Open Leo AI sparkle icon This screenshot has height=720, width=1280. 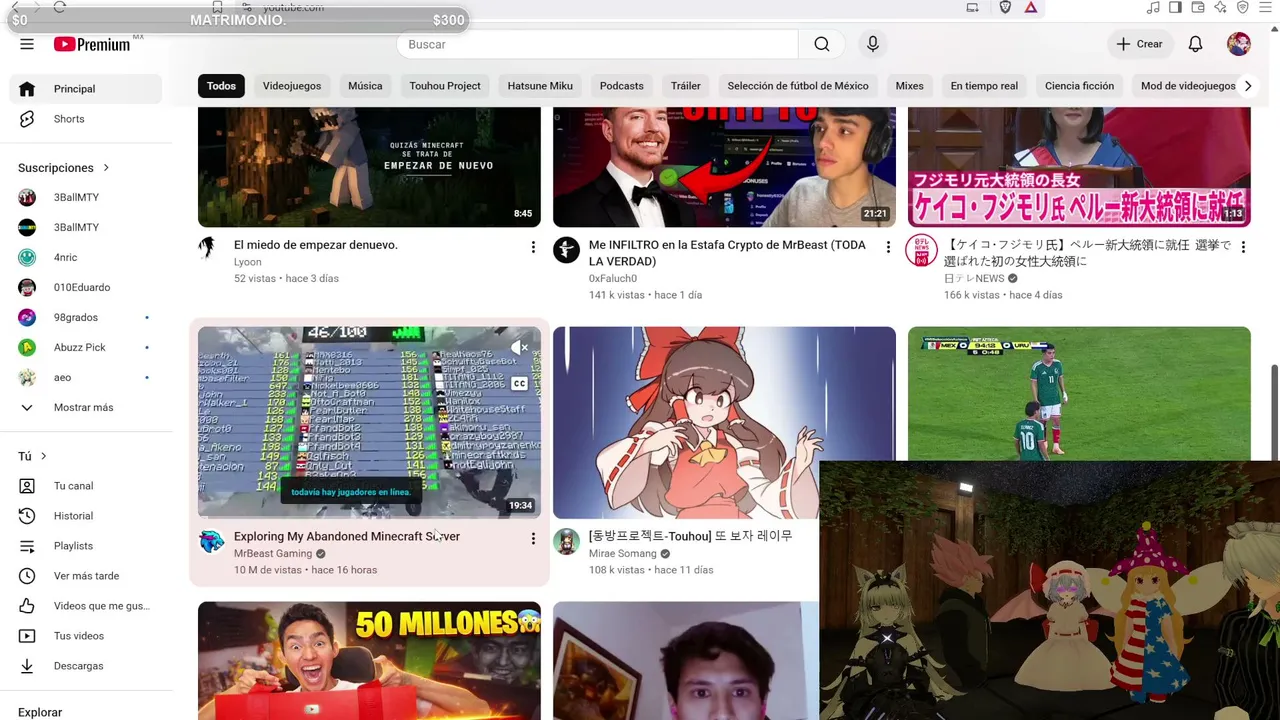point(1220,7)
